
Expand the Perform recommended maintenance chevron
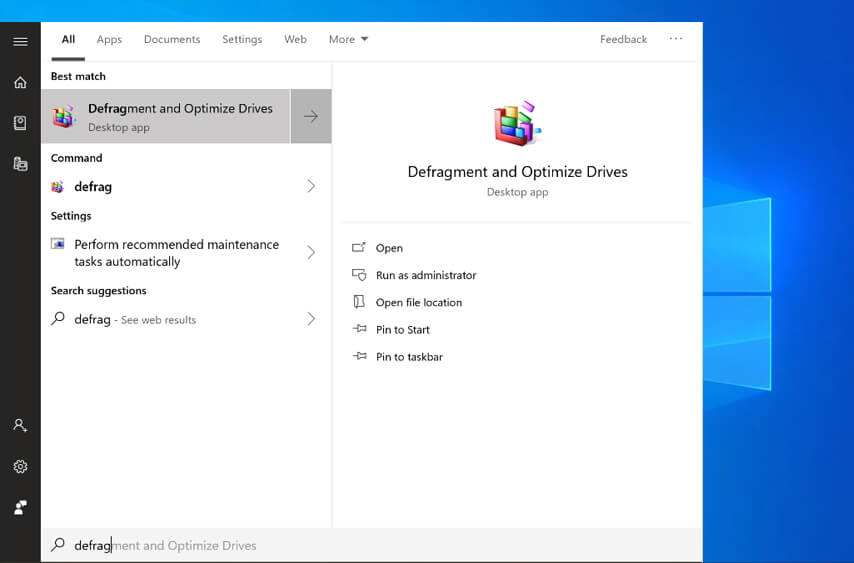tap(311, 253)
